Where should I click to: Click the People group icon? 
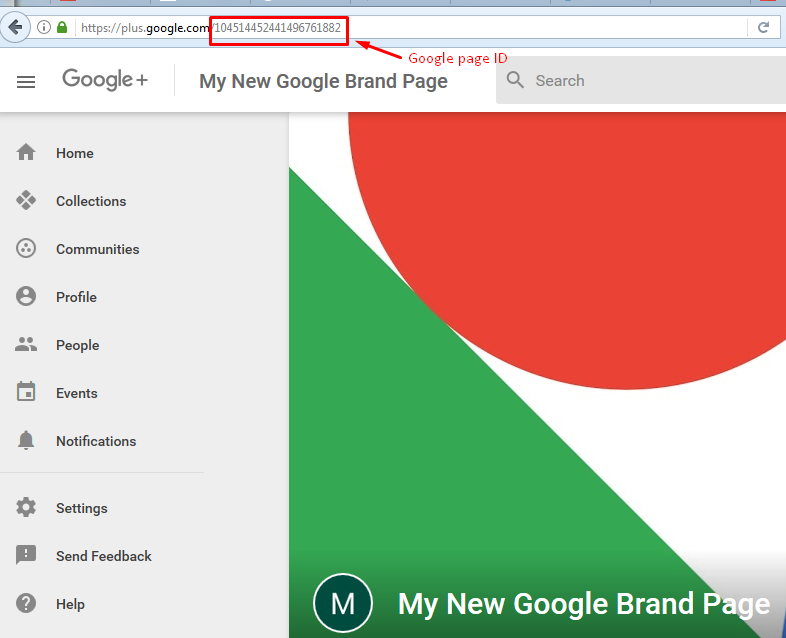pos(26,344)
